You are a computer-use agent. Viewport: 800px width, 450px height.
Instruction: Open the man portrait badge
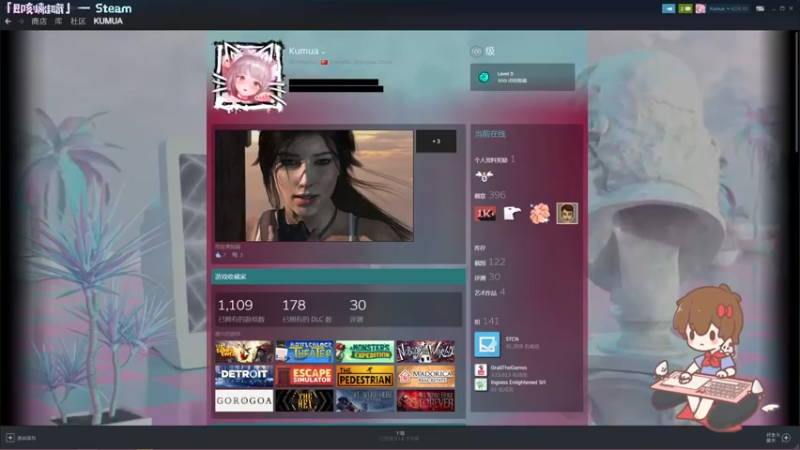coord(567,213)
